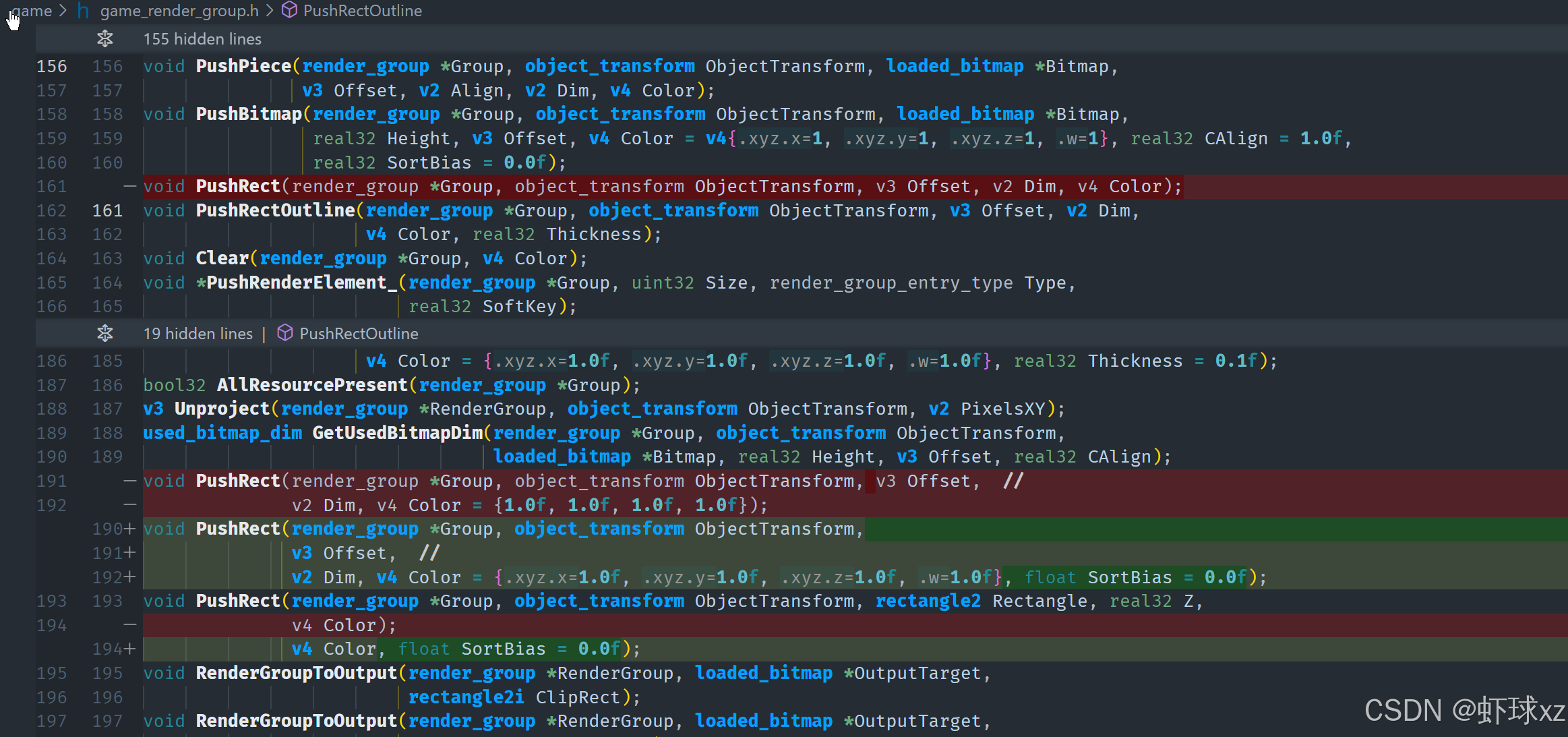Expand the 155 hidden lines icon
This screenshot has width=1568, height=737.
tap(104, 39)
